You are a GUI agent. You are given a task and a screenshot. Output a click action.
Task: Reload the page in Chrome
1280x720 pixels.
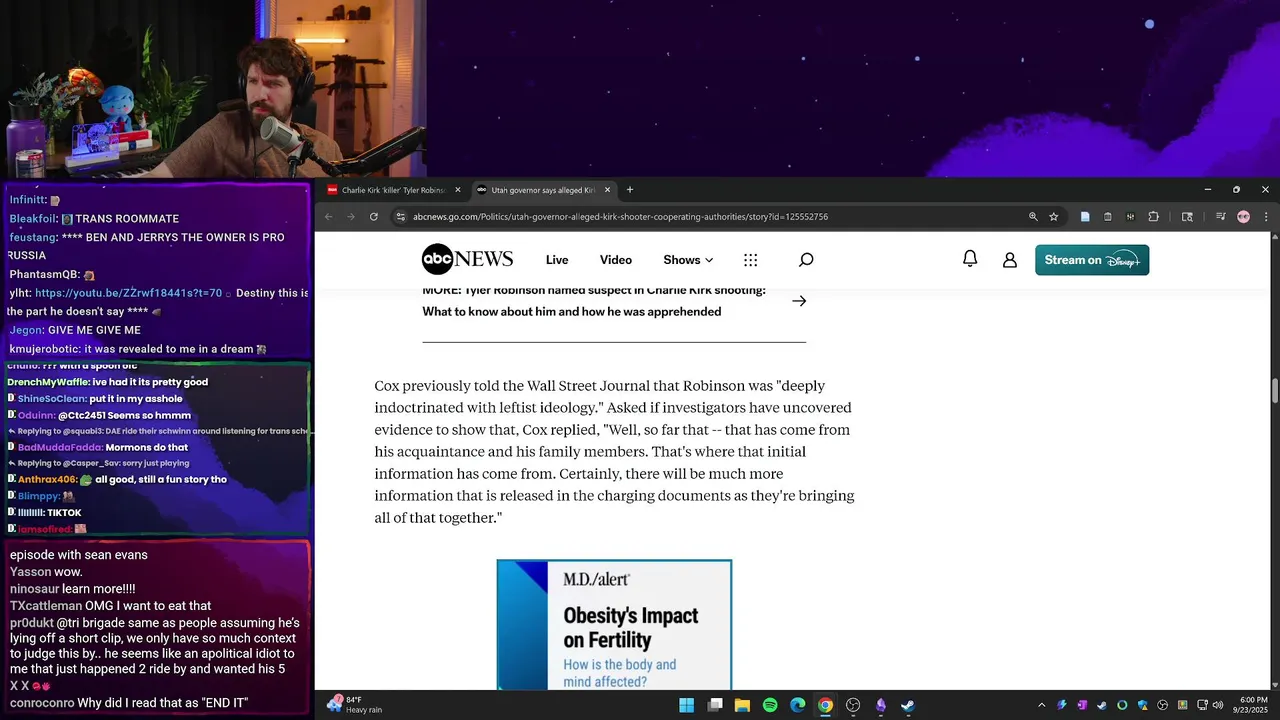374,216
